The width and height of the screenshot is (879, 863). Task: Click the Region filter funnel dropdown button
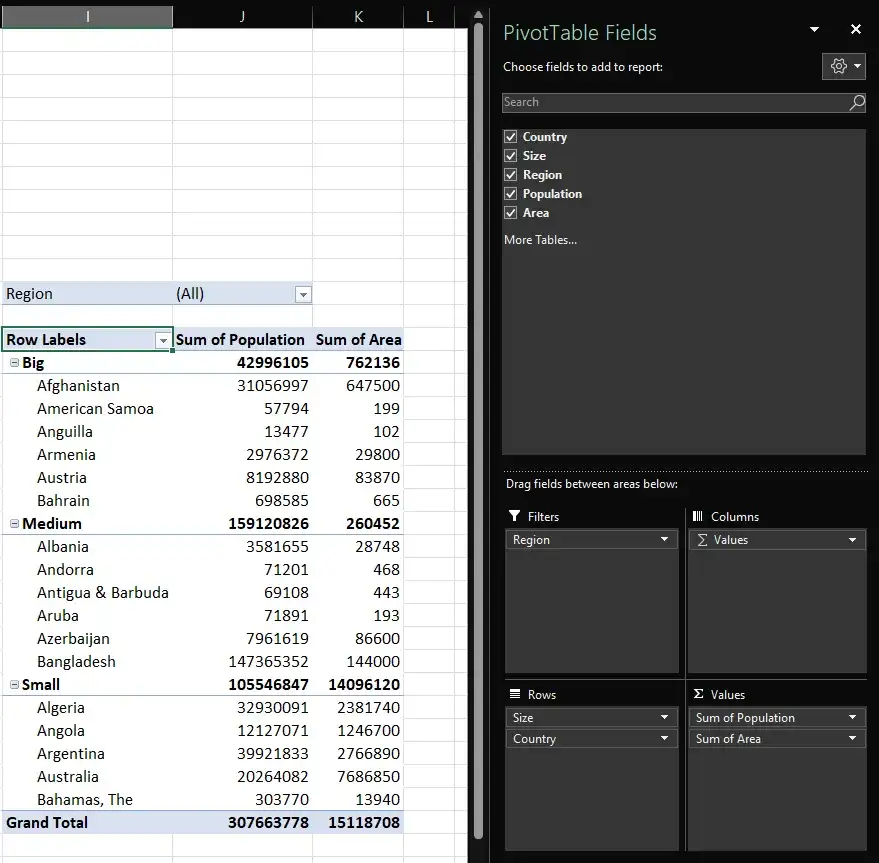click(303, 294)
